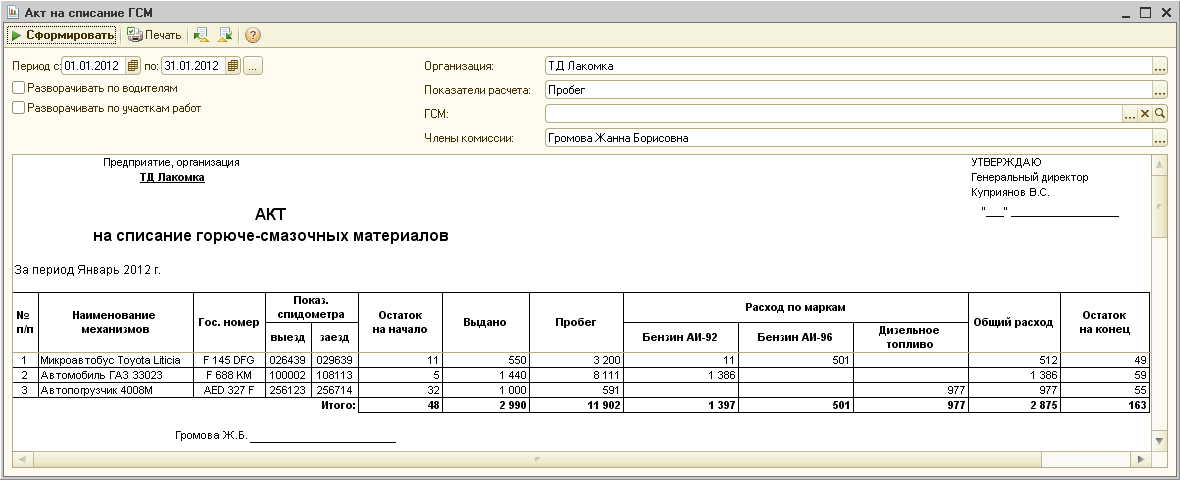Click the Сформировать (Generate) button
This screenshot has height=480, width=1180.
(61, 35)
